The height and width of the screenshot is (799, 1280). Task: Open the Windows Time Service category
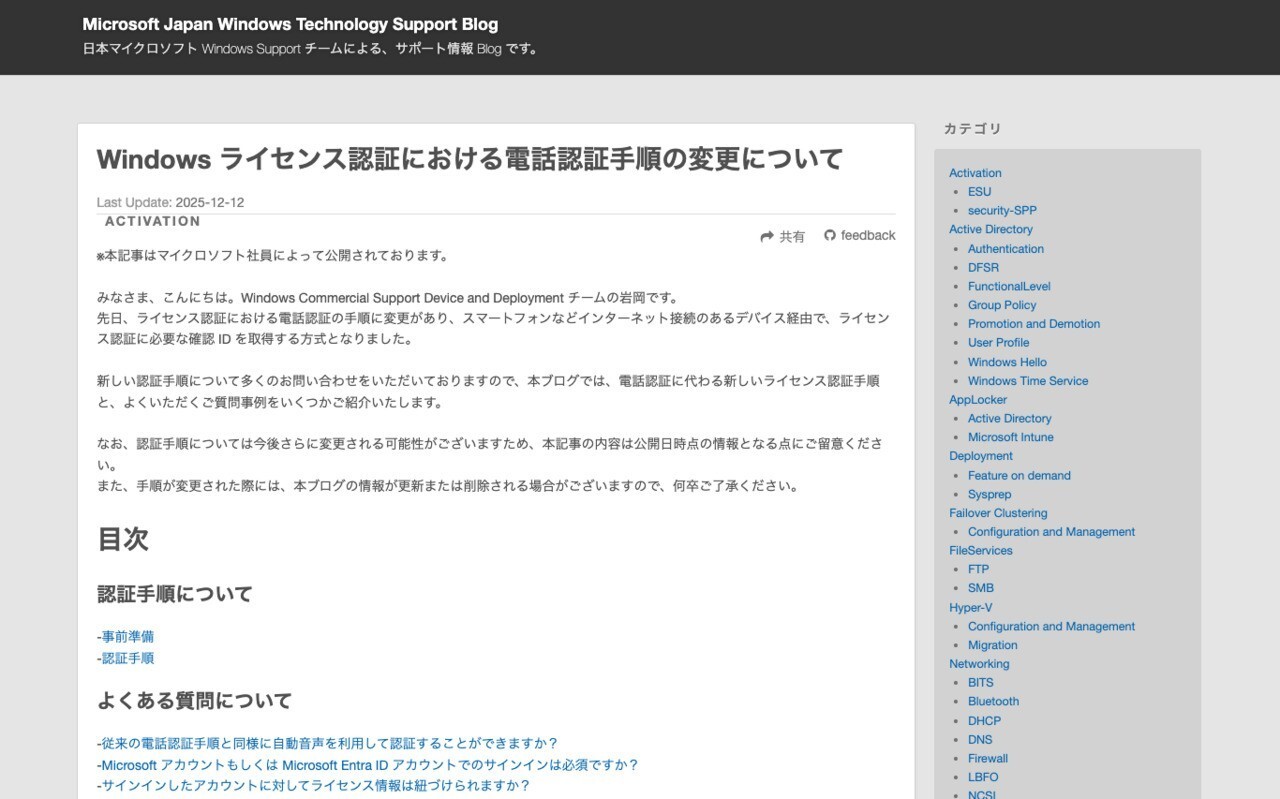[x=1028, y=381]
